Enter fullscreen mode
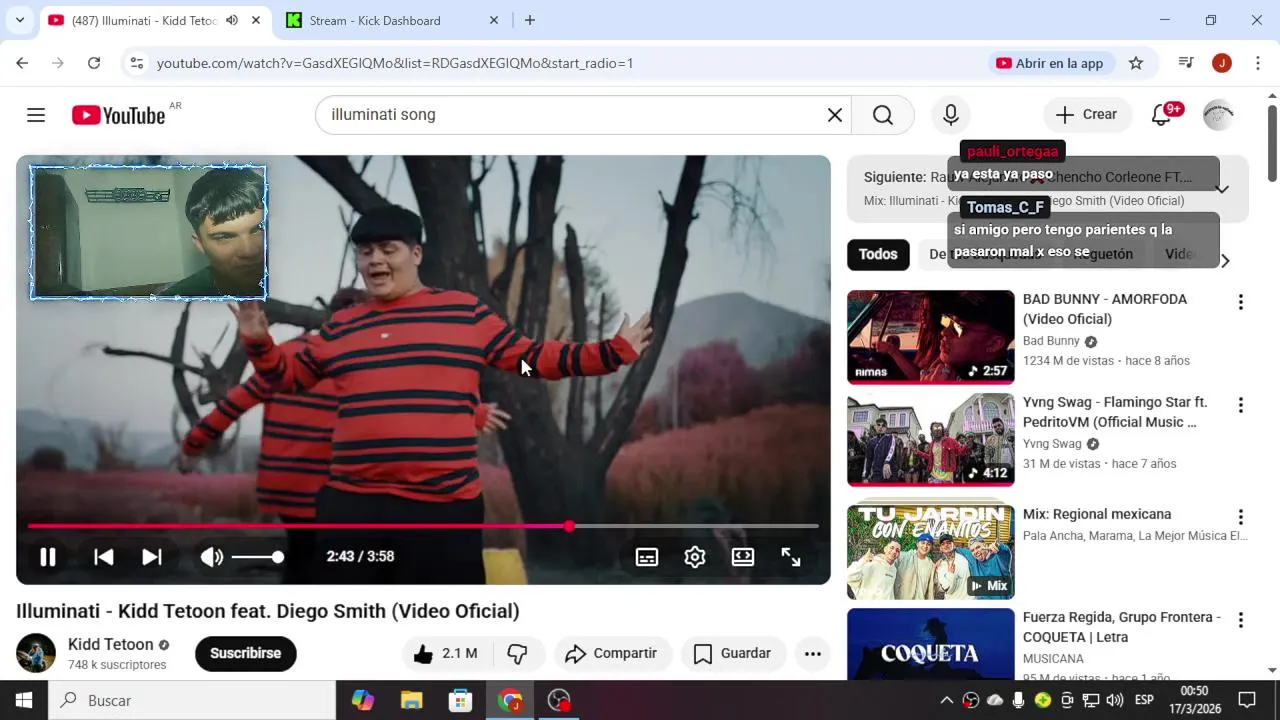The image size is (1280, 720). pos(791,557)
